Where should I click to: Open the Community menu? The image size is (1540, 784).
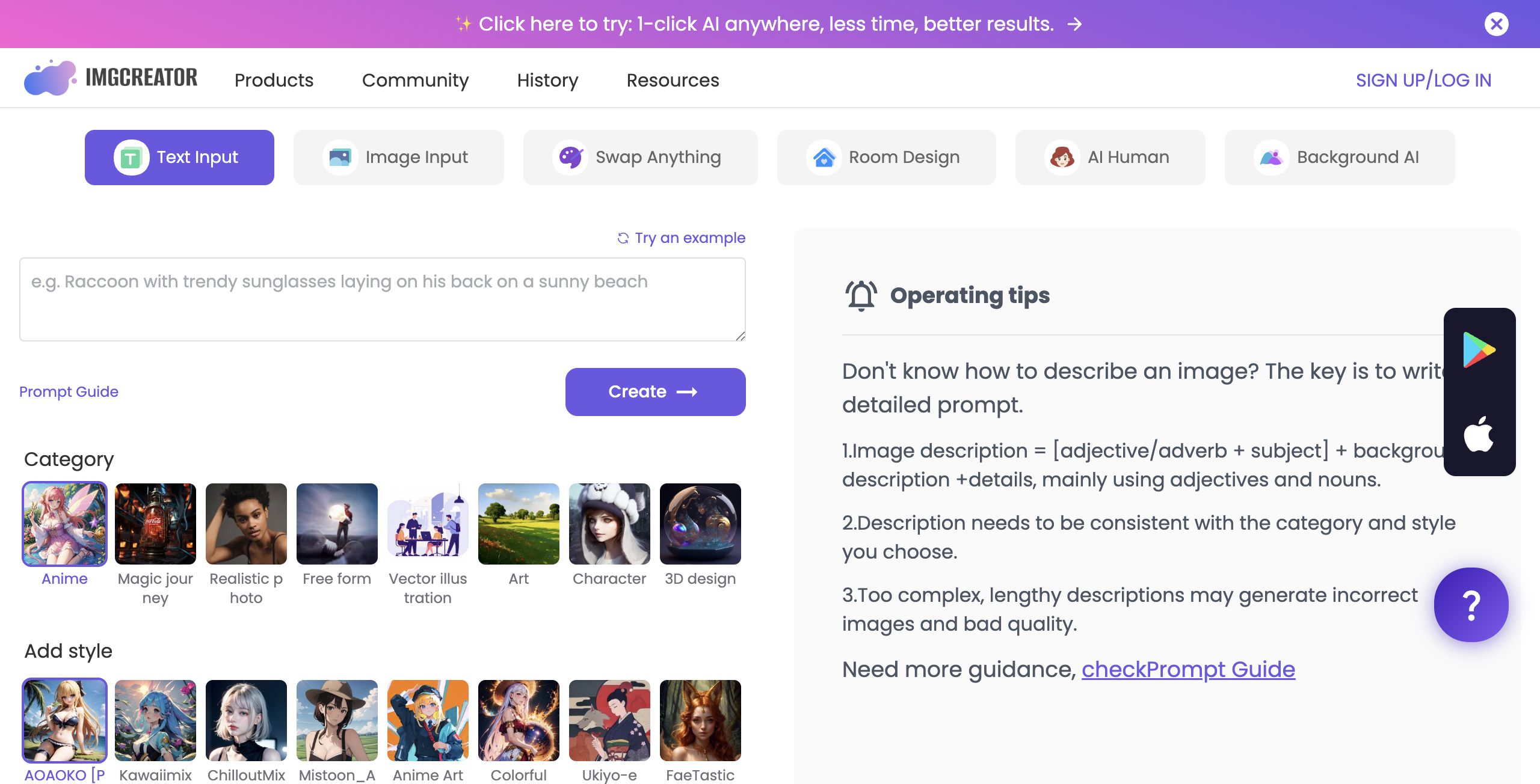click(x=415, y=80)
